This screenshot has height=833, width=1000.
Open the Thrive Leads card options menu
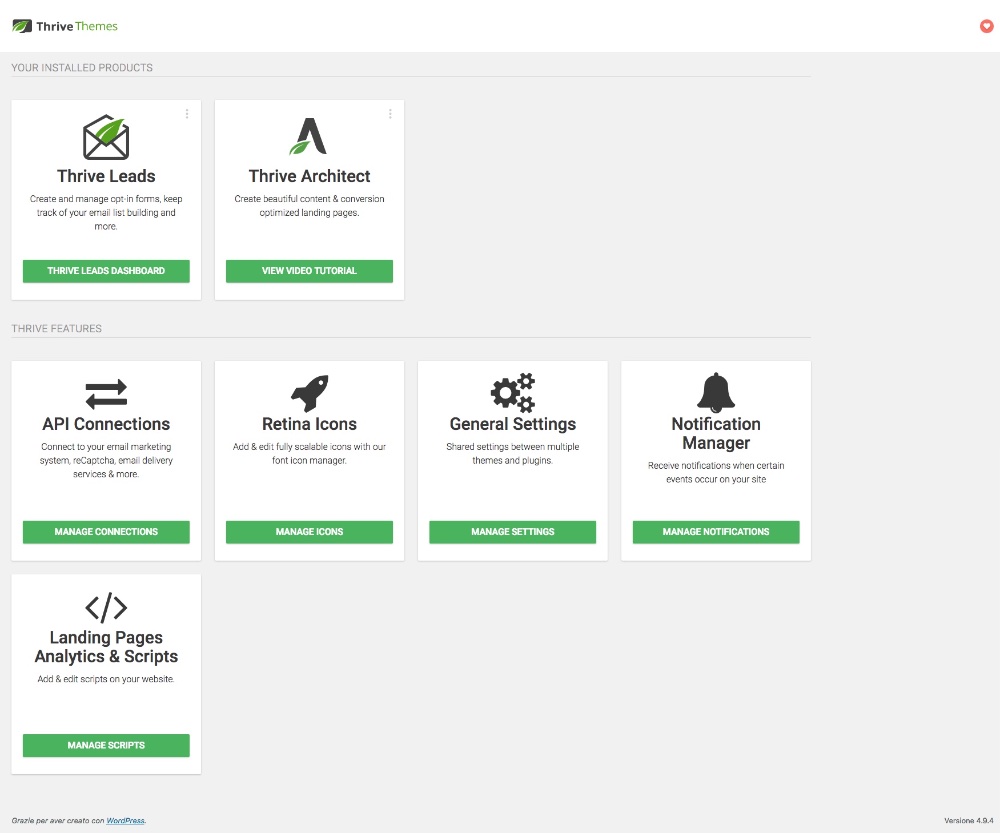[x=187, y=114]
